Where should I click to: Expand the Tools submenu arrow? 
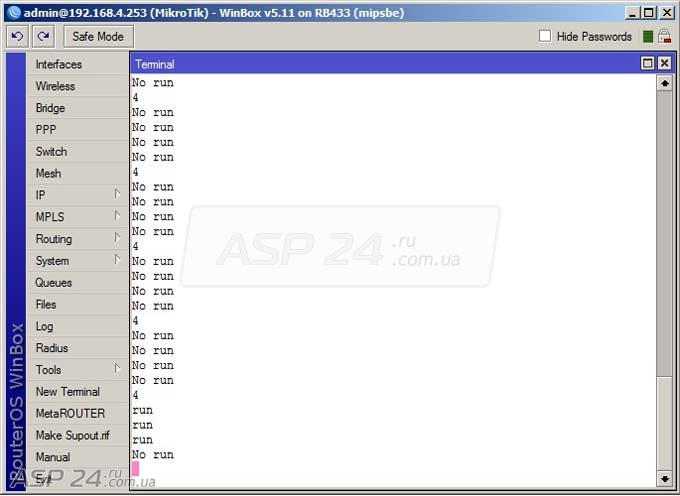(117, 369)
